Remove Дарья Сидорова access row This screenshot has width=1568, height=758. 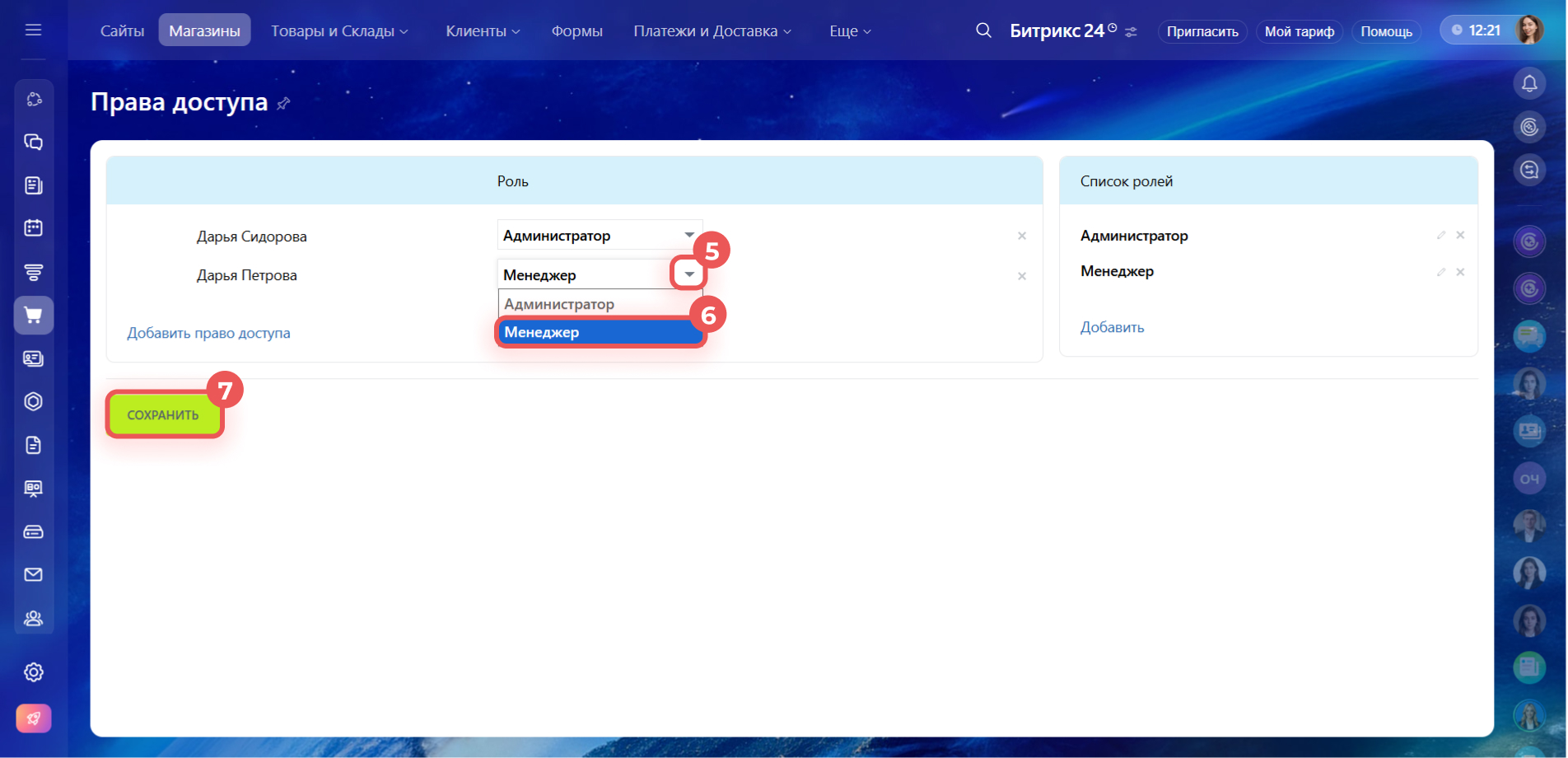click(1021, 236)
